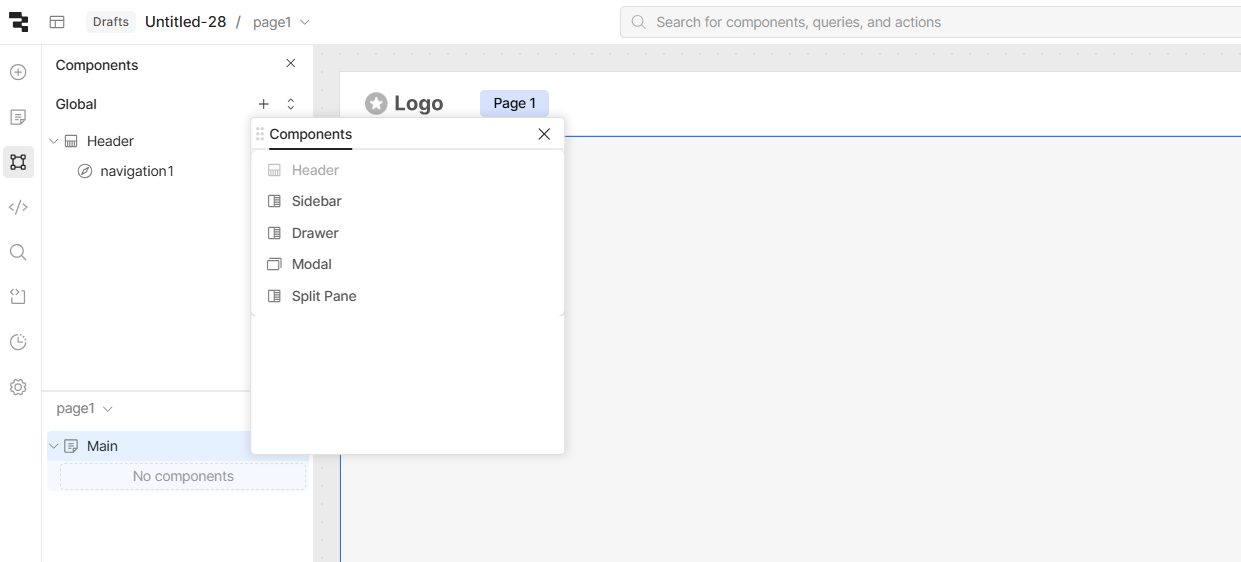
Task: Click the No components placeholder
Action: coord(183,476)
